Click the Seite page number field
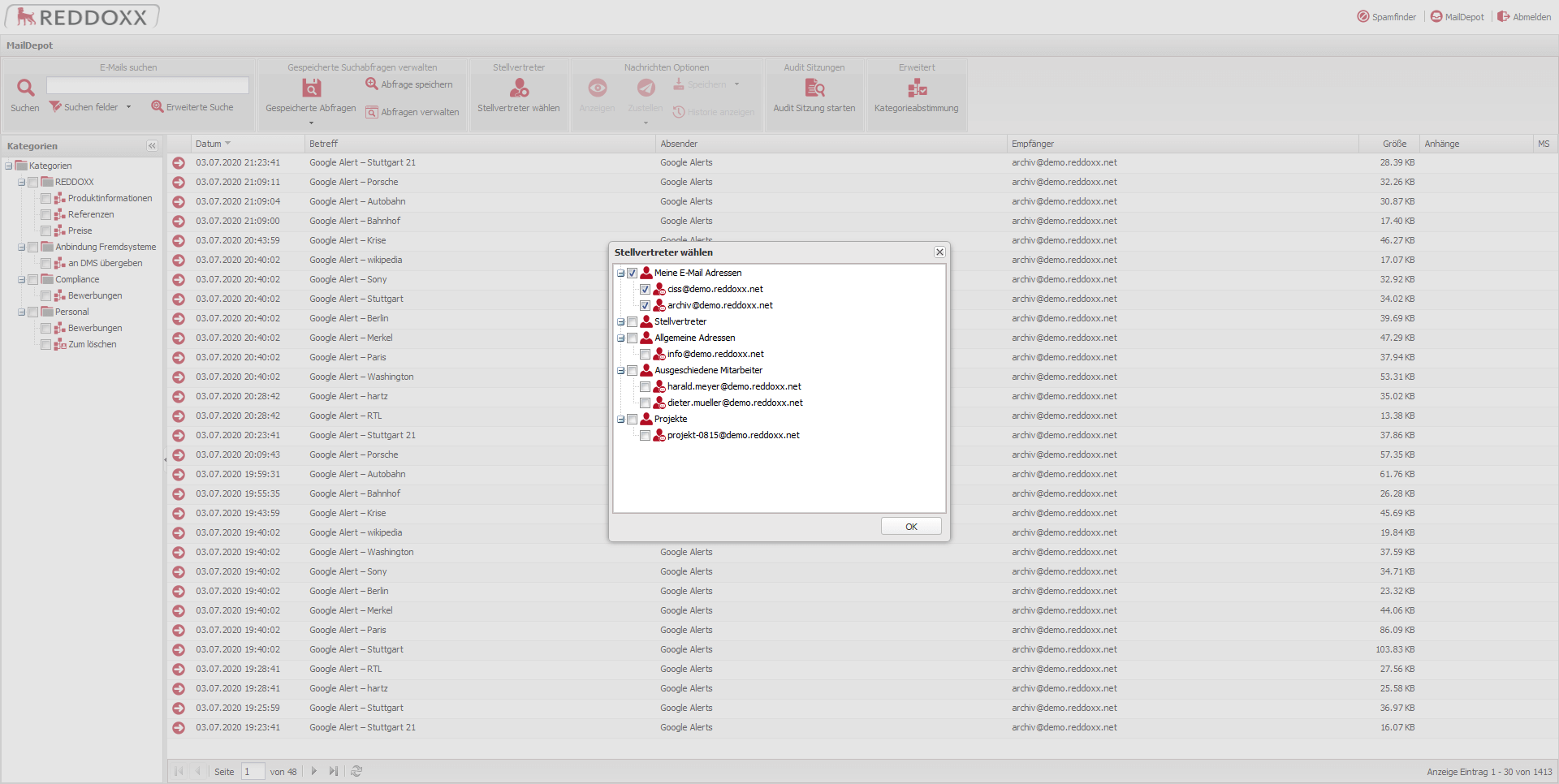Screen dimensions: 1559x784 tap(253, 771)
